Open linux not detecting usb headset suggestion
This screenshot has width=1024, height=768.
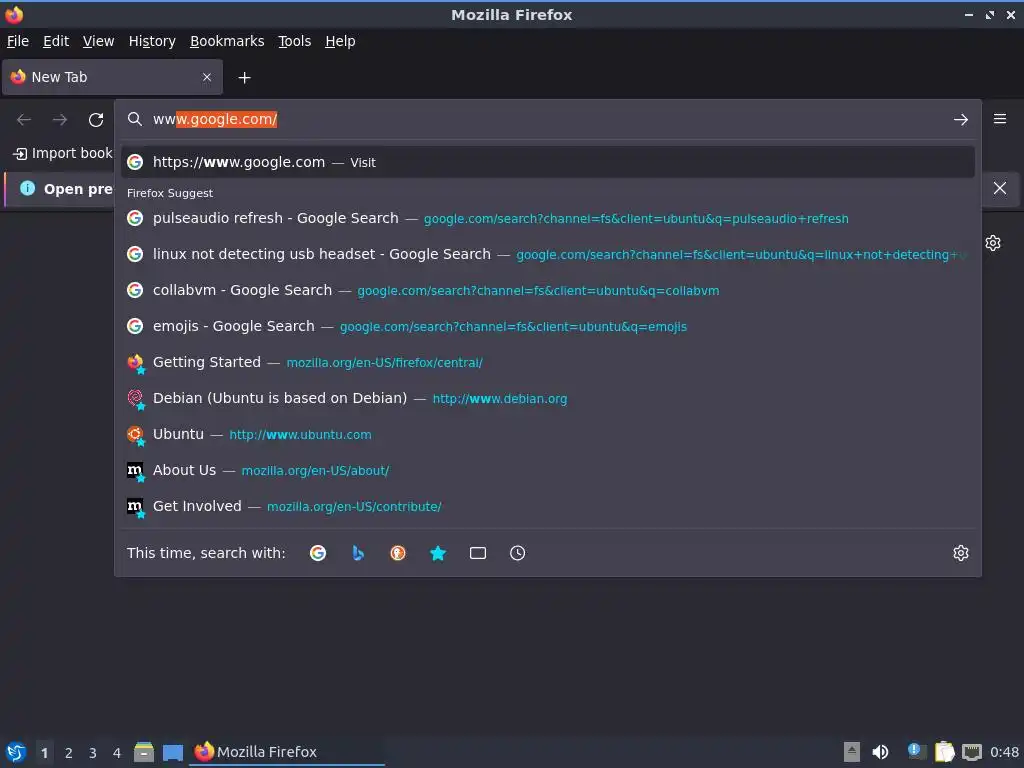547,254
